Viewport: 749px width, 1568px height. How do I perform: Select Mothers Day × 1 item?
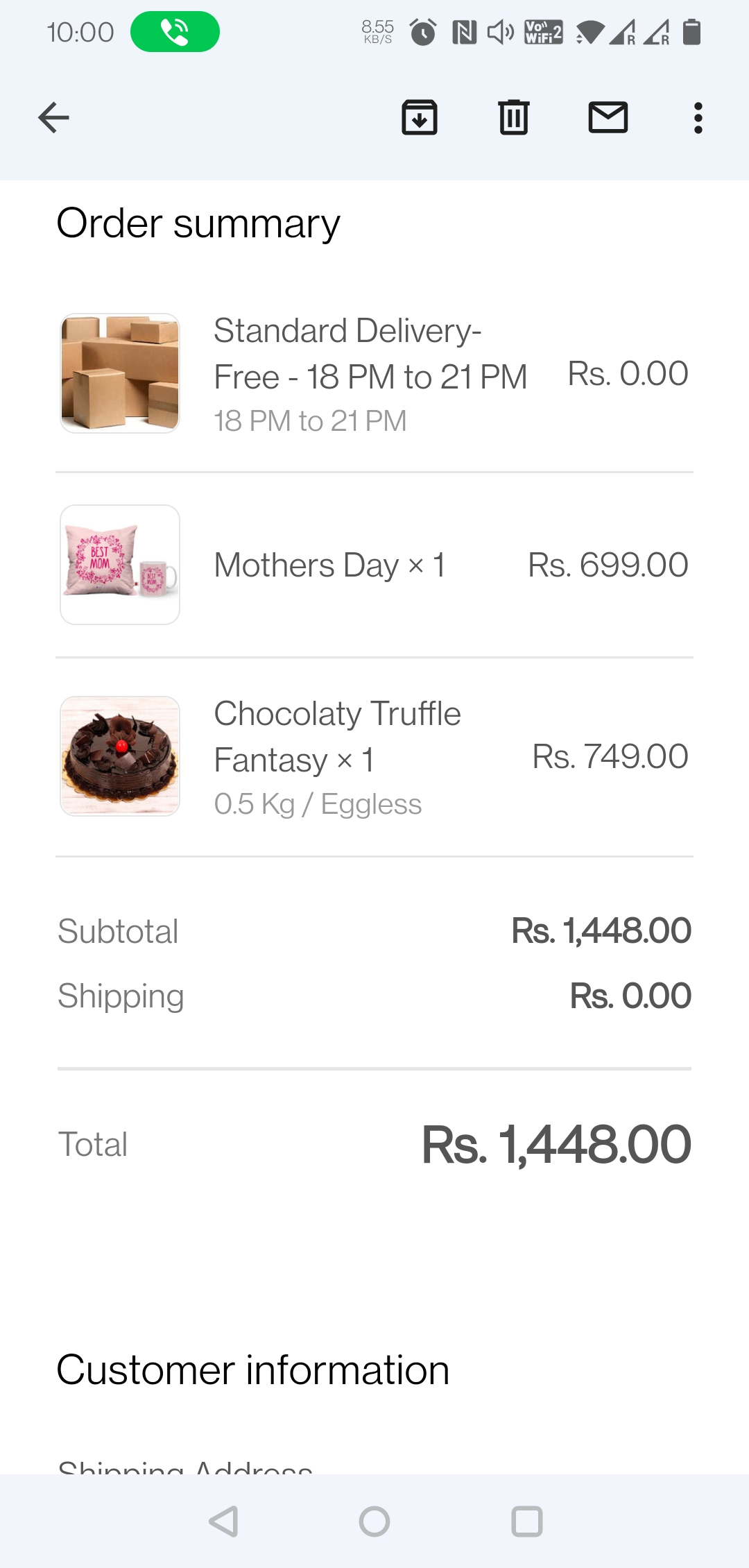click(329, 565)
